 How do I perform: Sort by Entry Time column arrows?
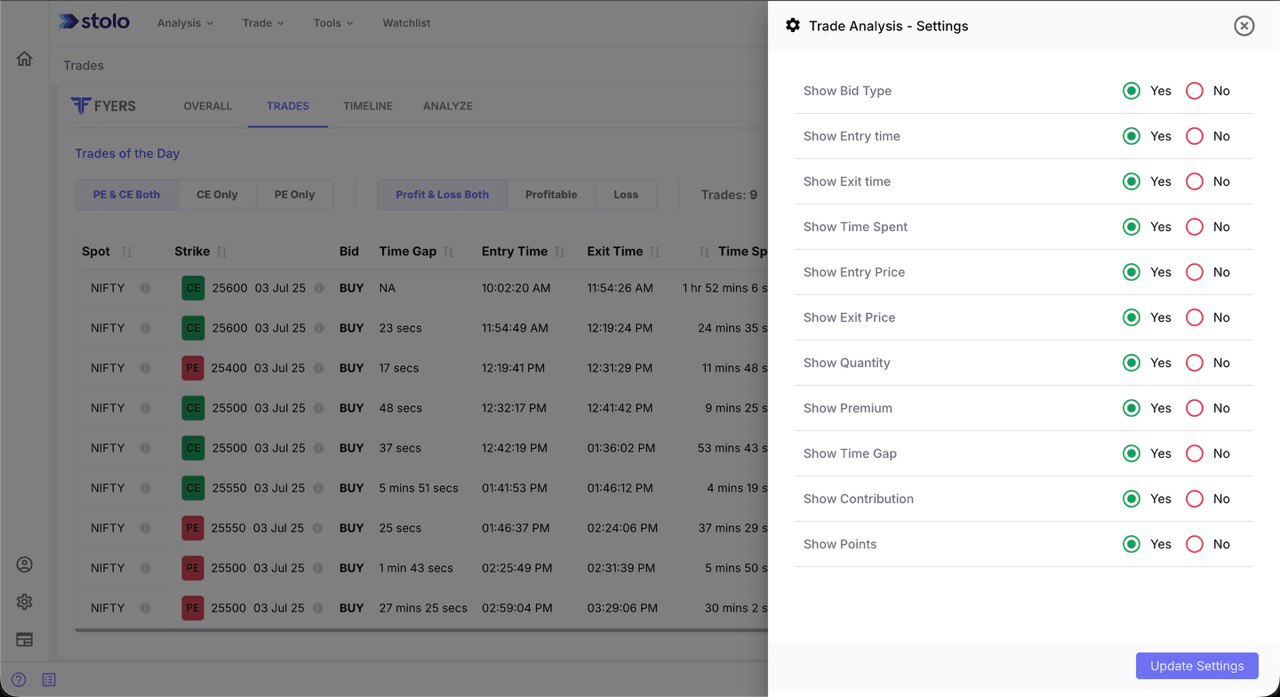click(x=560, y=252)
